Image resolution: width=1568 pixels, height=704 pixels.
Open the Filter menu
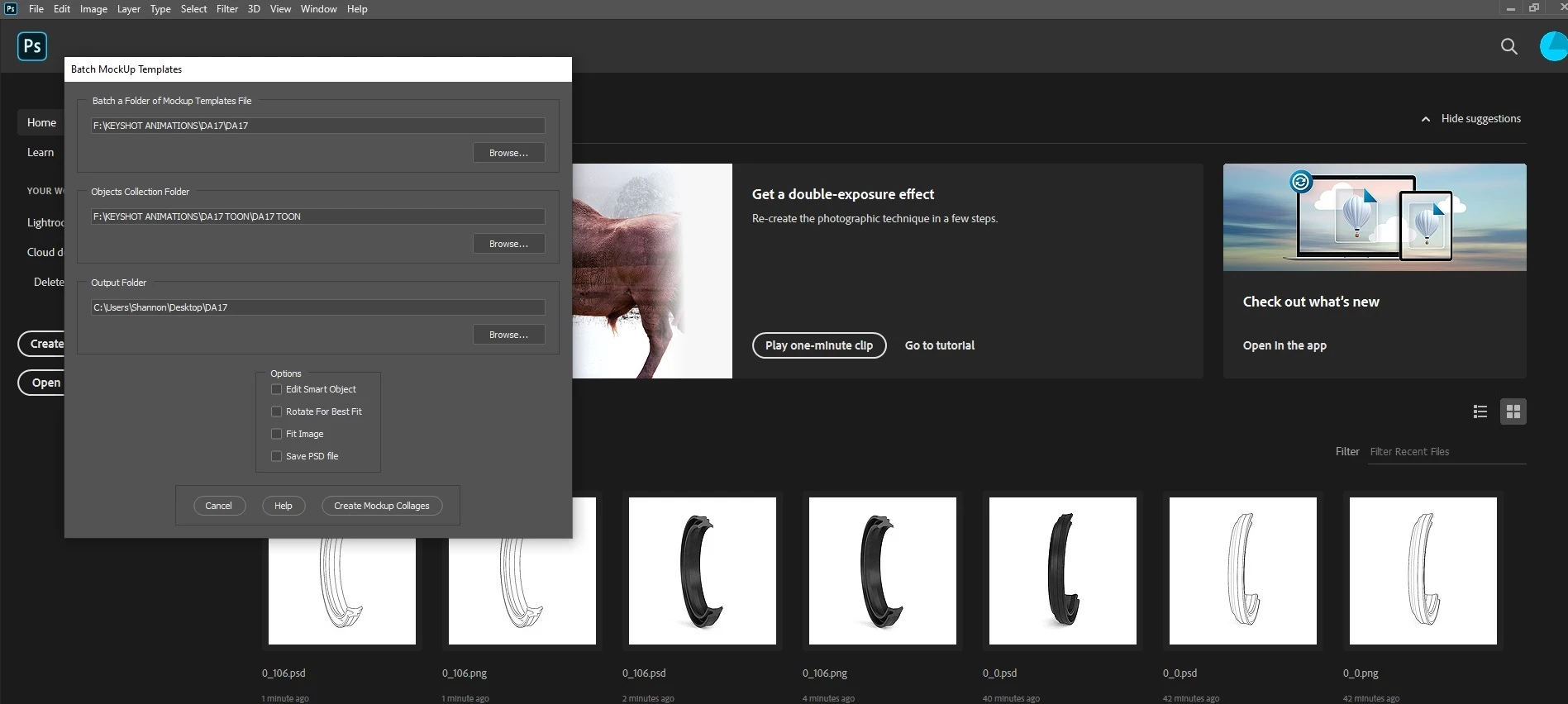pyautogui.click(x=227, y=9)
